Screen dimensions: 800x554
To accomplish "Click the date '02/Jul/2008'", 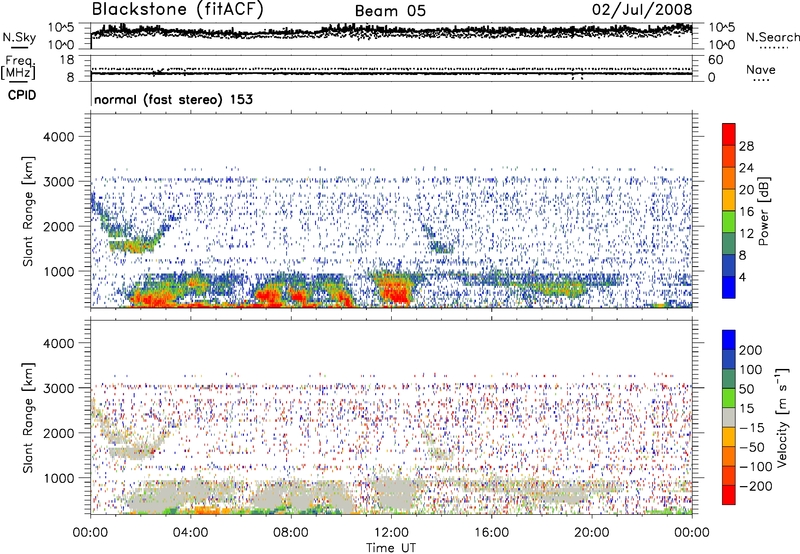I will pos(642,10).
